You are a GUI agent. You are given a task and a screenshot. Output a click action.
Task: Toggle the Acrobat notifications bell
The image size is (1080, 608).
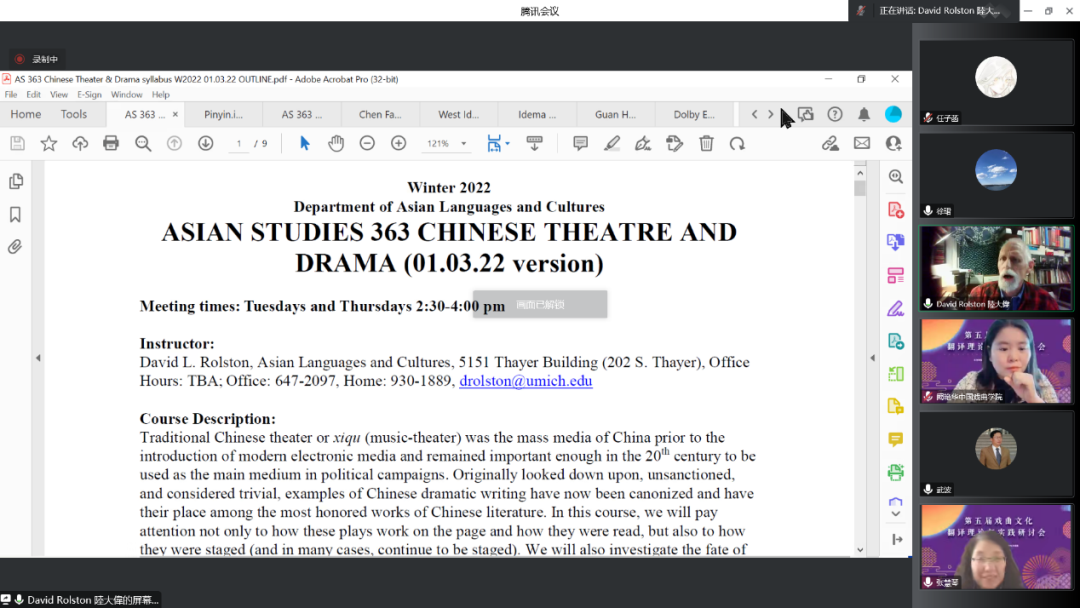pyautogui.click(x=864, y=114)
